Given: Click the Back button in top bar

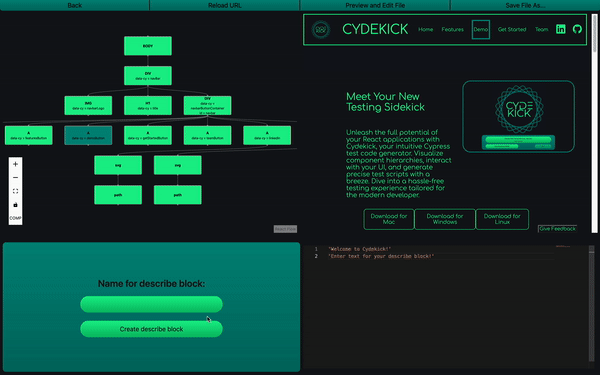Looking at the screenshot, I should (75, 5).
